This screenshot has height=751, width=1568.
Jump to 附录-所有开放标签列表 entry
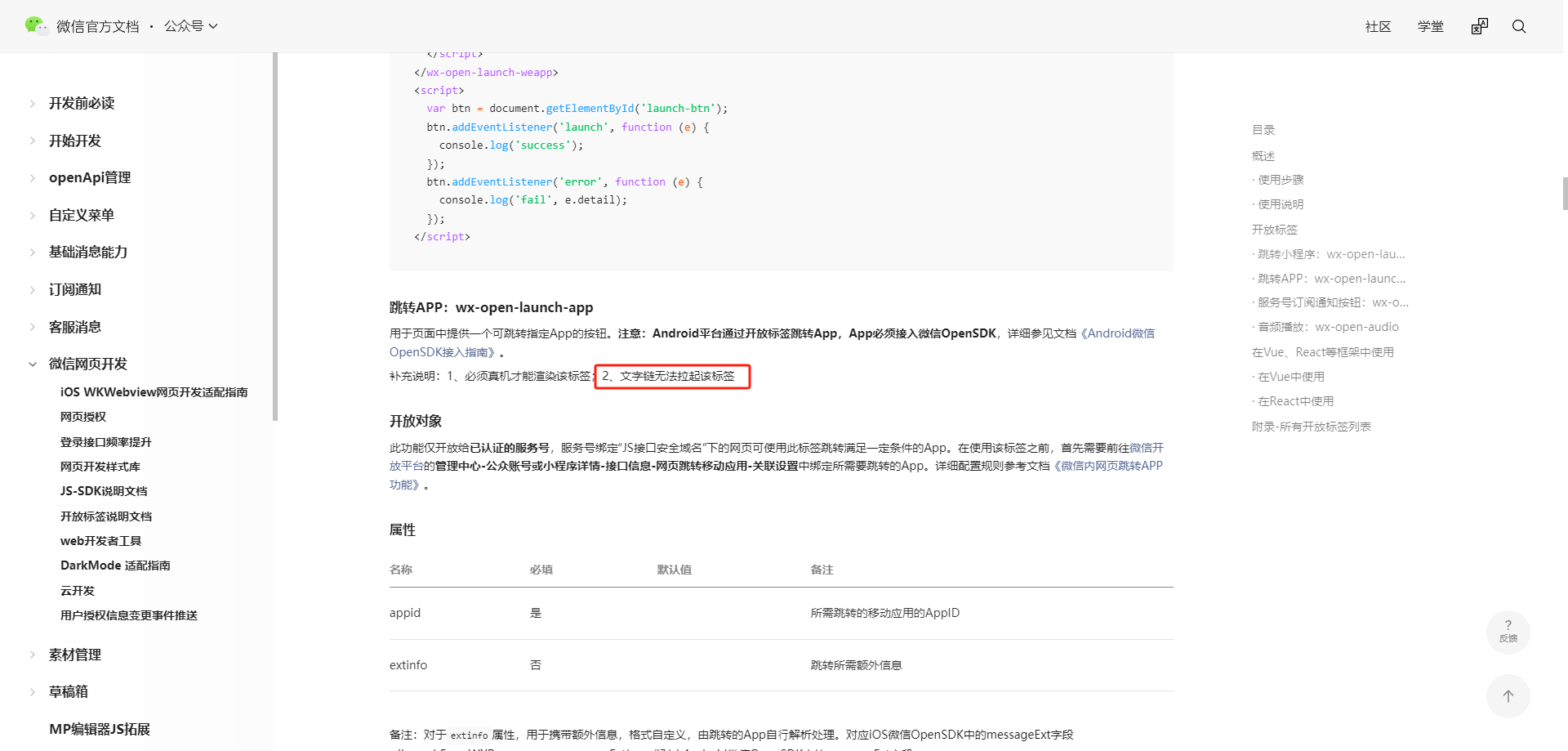pos(1312,427)
